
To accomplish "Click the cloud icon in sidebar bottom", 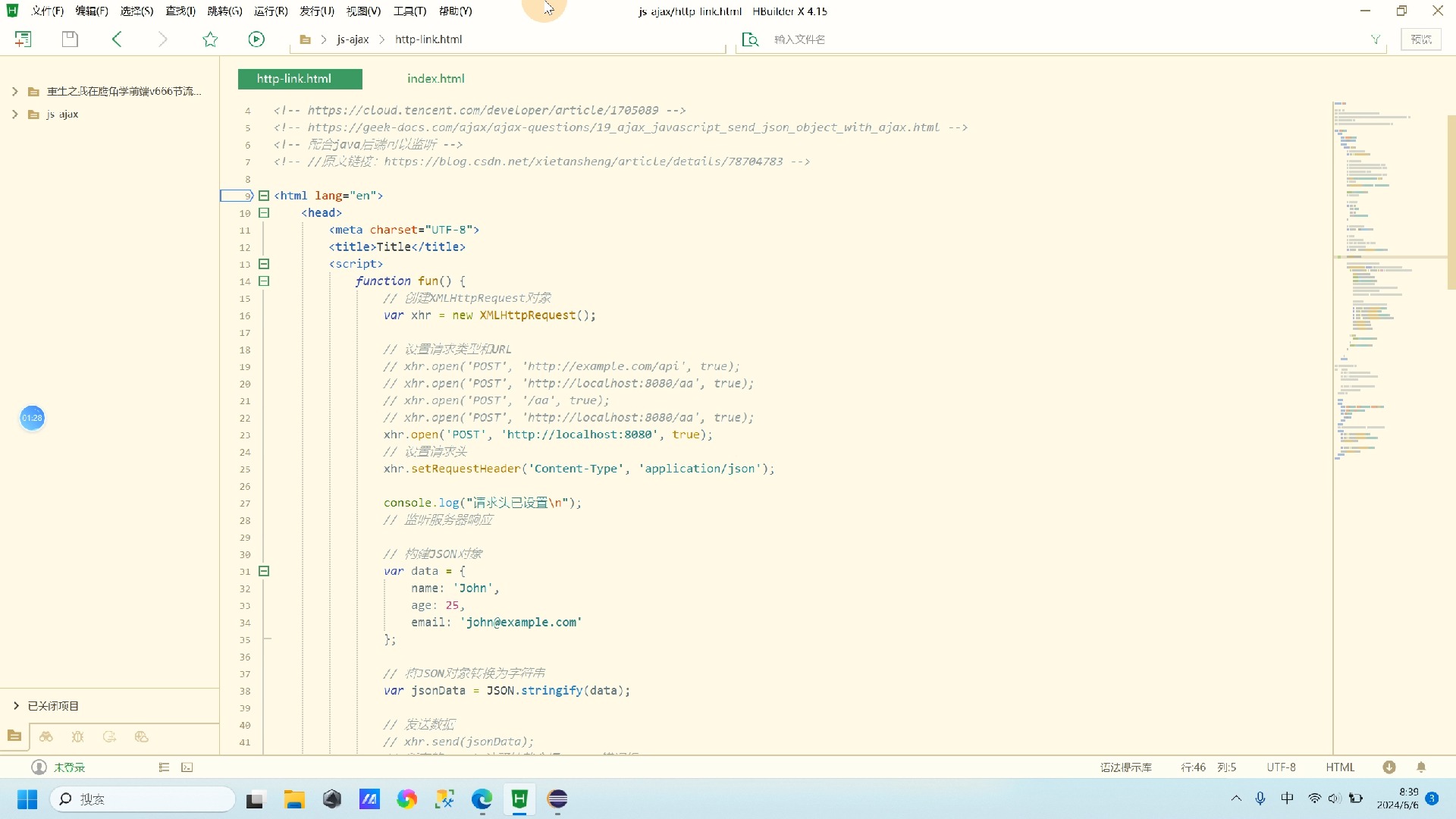I will tap(141, 736).
